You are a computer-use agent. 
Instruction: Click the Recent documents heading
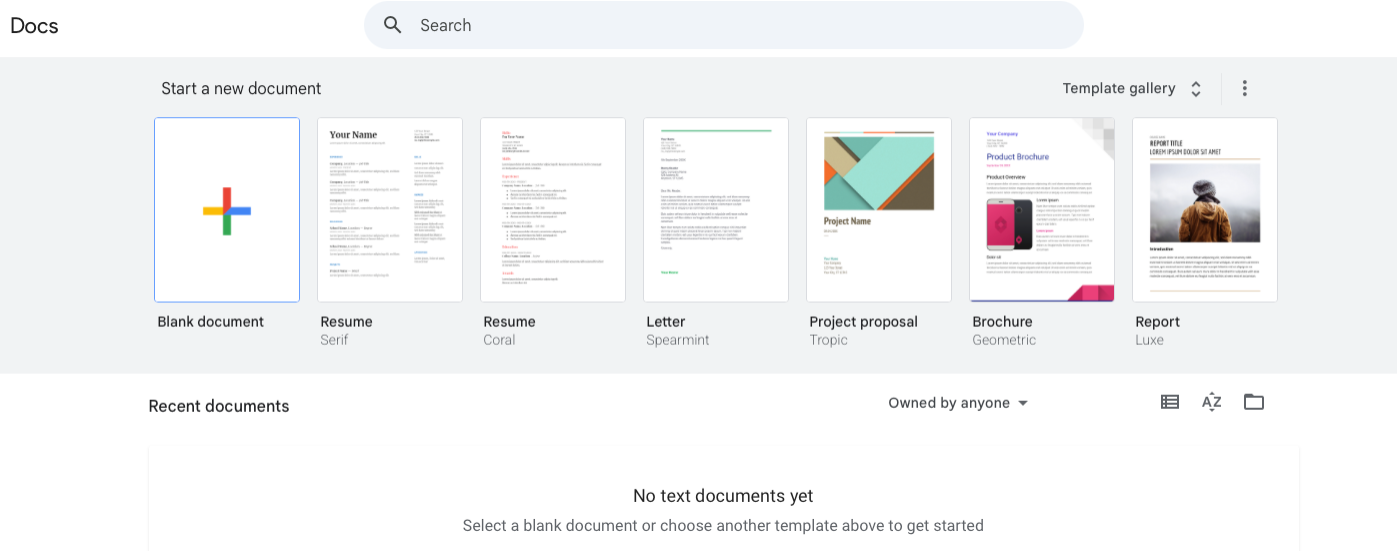(x=219, y=406)
